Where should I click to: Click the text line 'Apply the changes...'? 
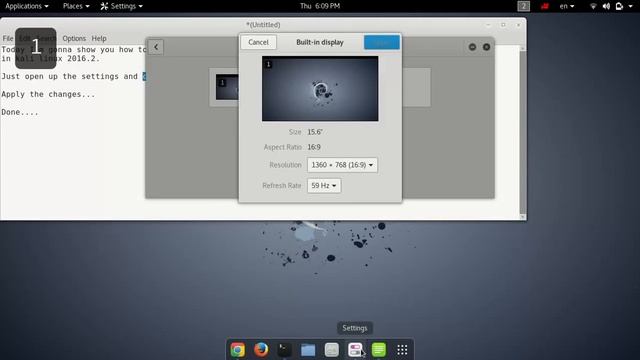coord(48,94)
